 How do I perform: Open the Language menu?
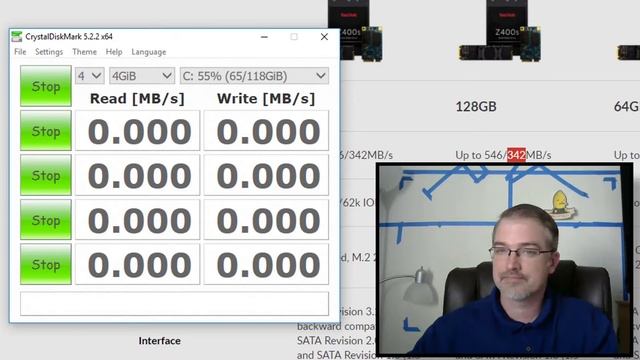pos(149,52)
